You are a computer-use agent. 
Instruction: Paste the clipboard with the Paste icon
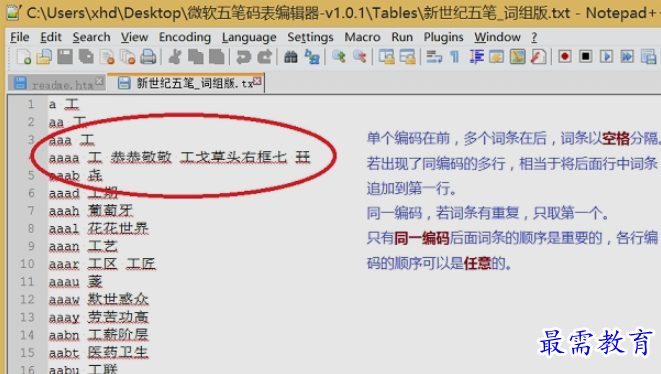point(217,57)
